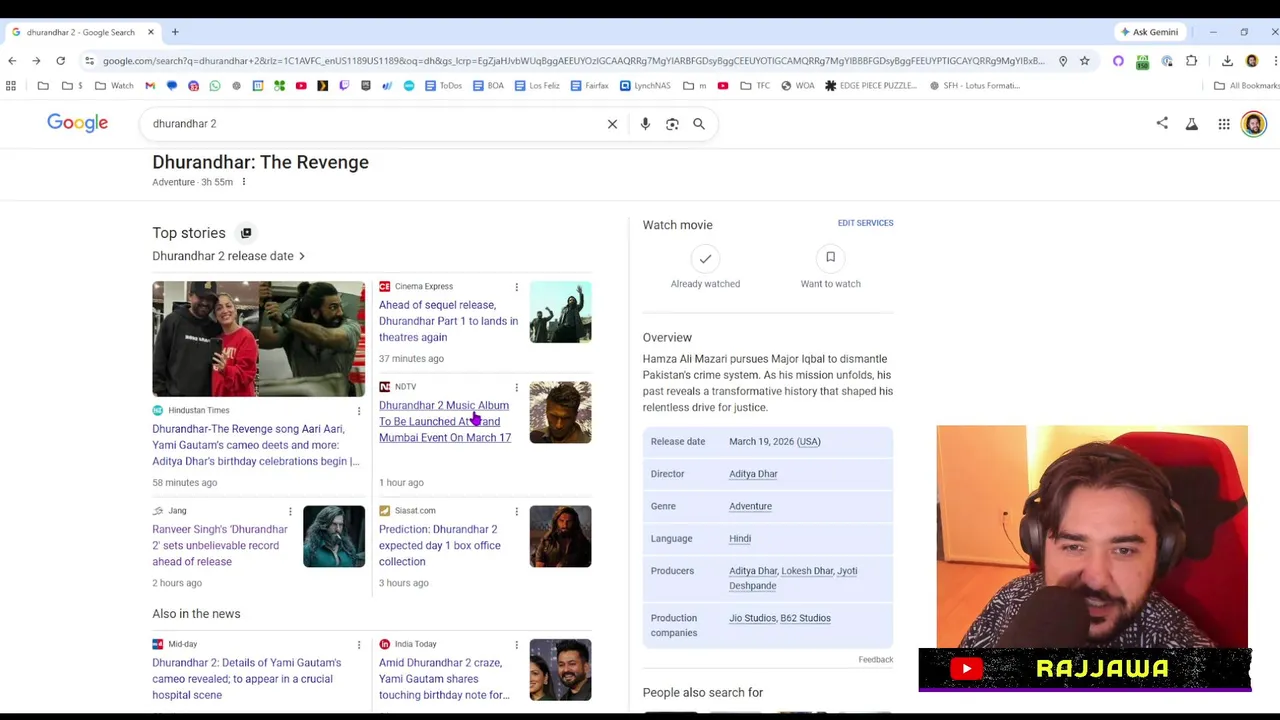This screenshot has height=720, width=1280.
Task: Click the Google logo
Action: click(x=77, y=123)
